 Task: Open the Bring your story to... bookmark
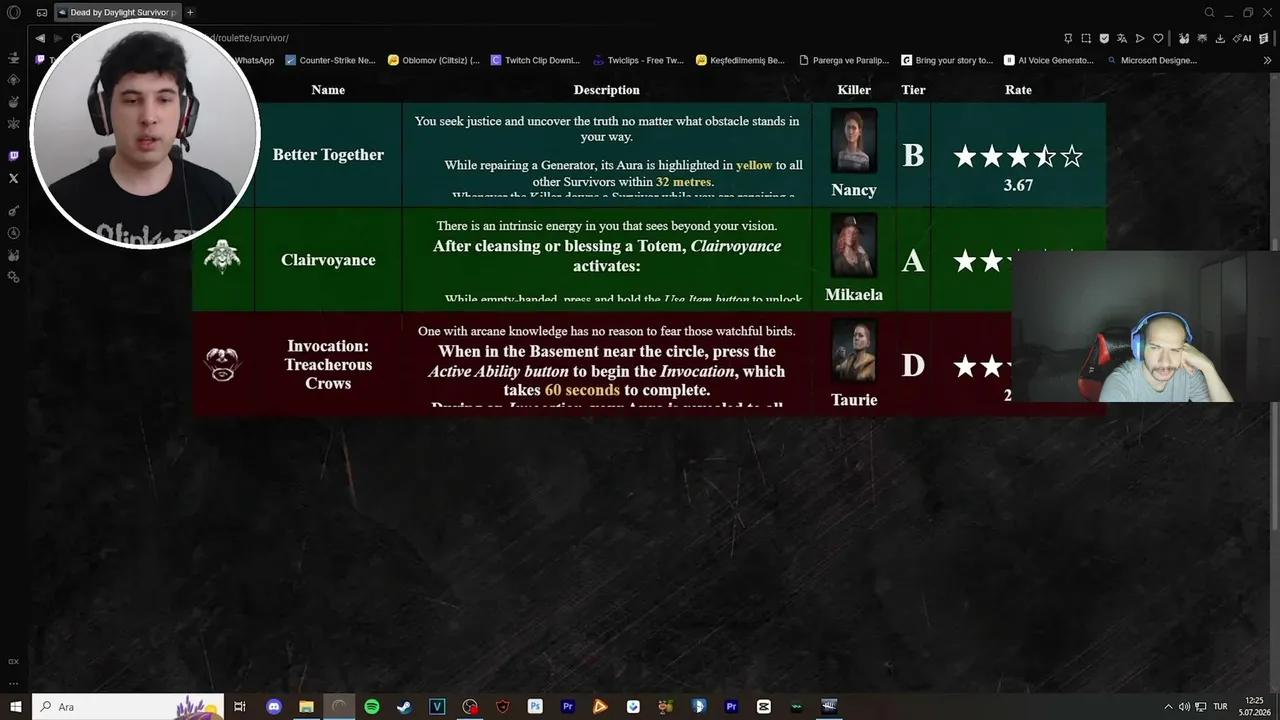[947, 60]
